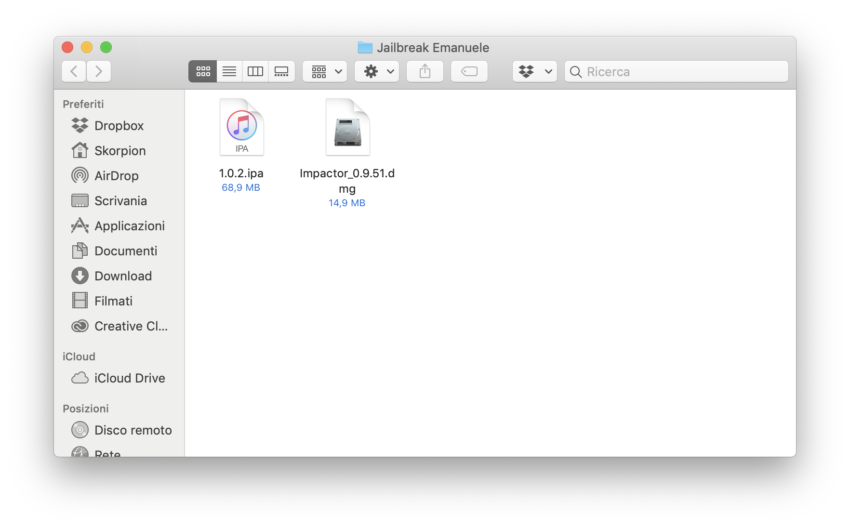This screenshot has height=528, width=850.
Task: Zoom the window with green button
Action: (106, 47)
